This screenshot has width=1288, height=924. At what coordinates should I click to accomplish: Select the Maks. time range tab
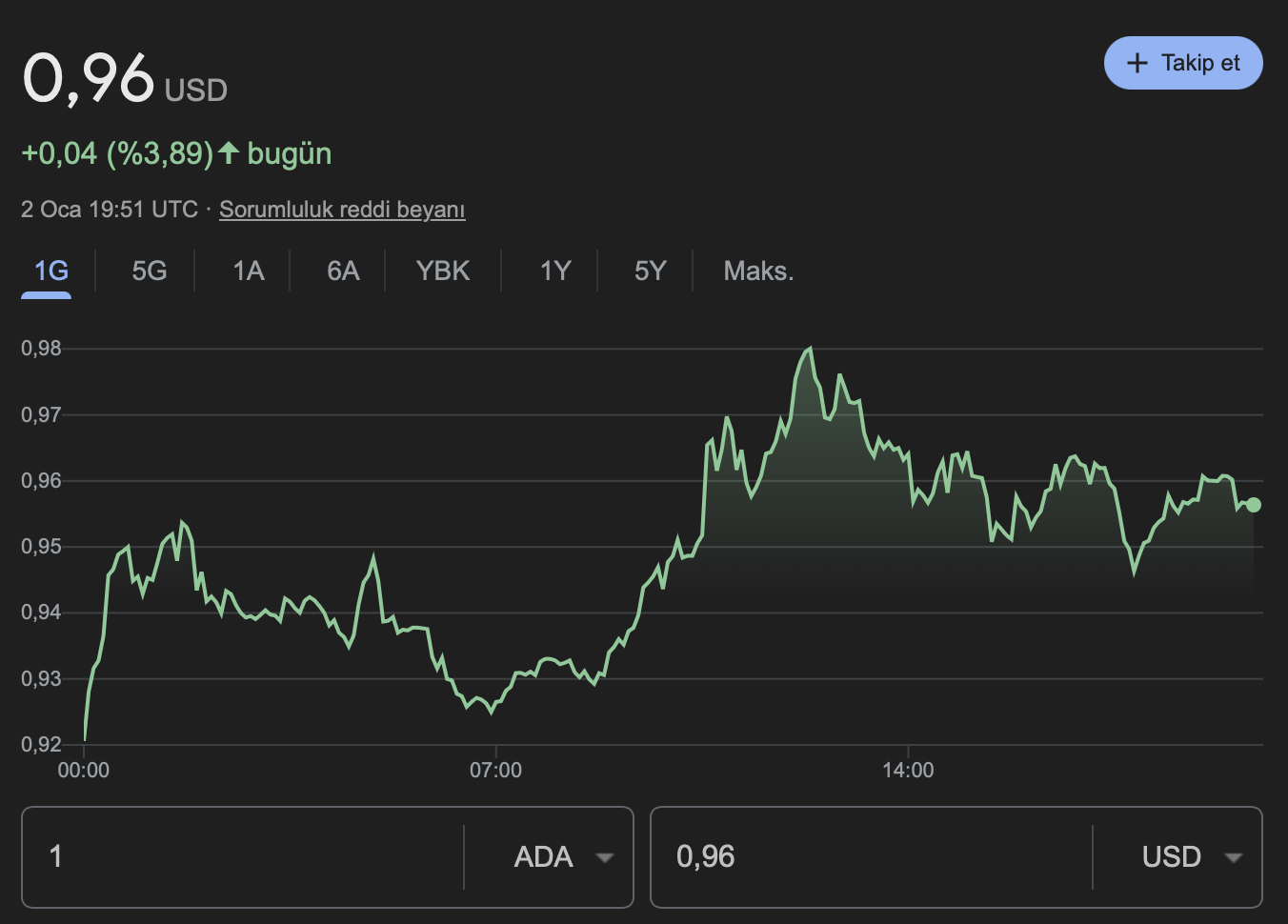click(758, 271)
